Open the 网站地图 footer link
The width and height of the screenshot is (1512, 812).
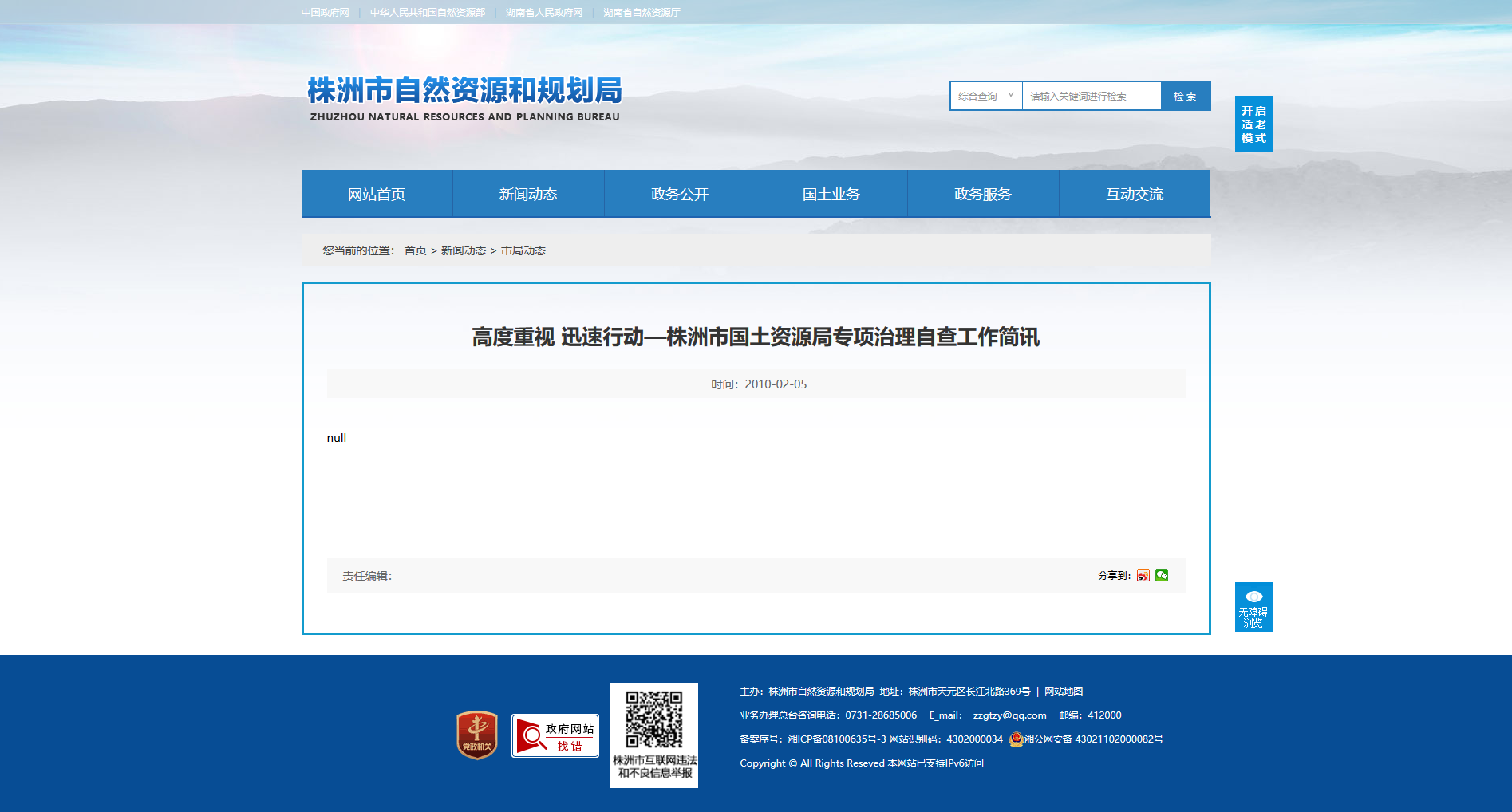[x=1064, y=692]
